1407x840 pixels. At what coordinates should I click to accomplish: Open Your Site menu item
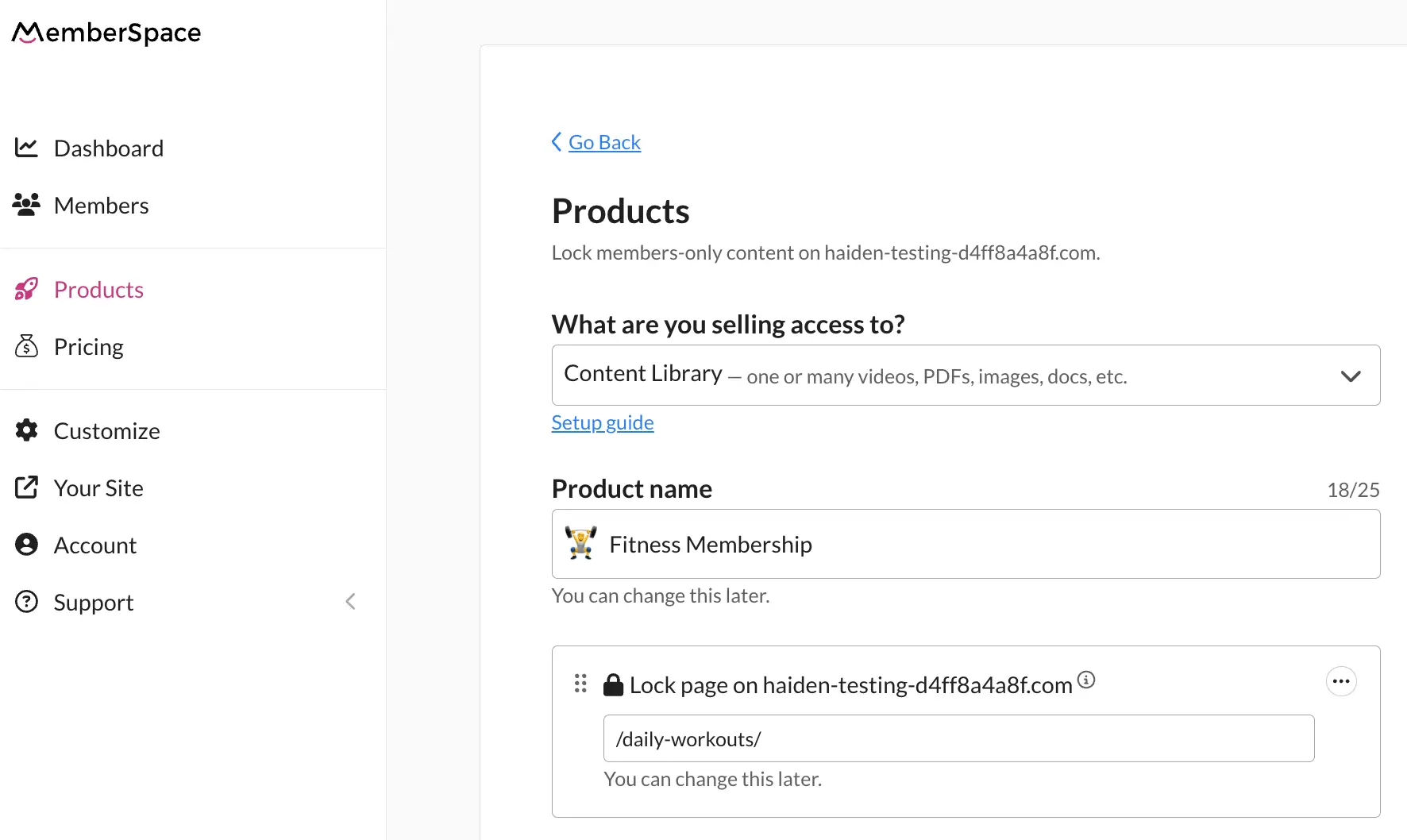98,488
